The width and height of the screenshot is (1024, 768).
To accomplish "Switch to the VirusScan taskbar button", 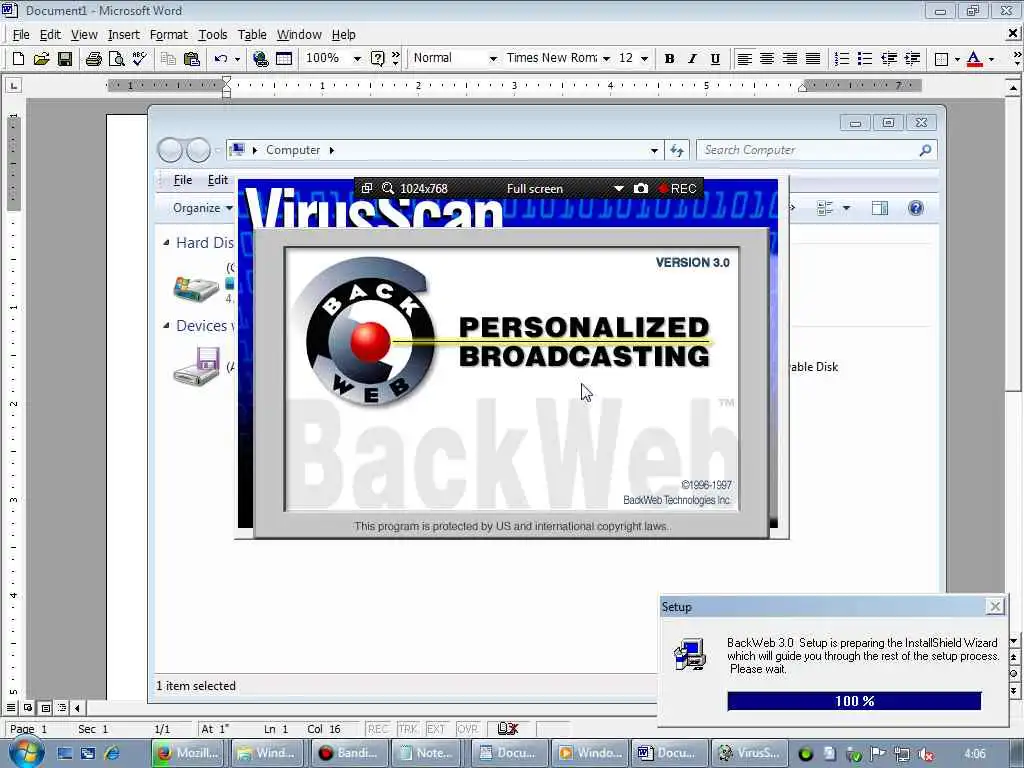I will (749, 753).
